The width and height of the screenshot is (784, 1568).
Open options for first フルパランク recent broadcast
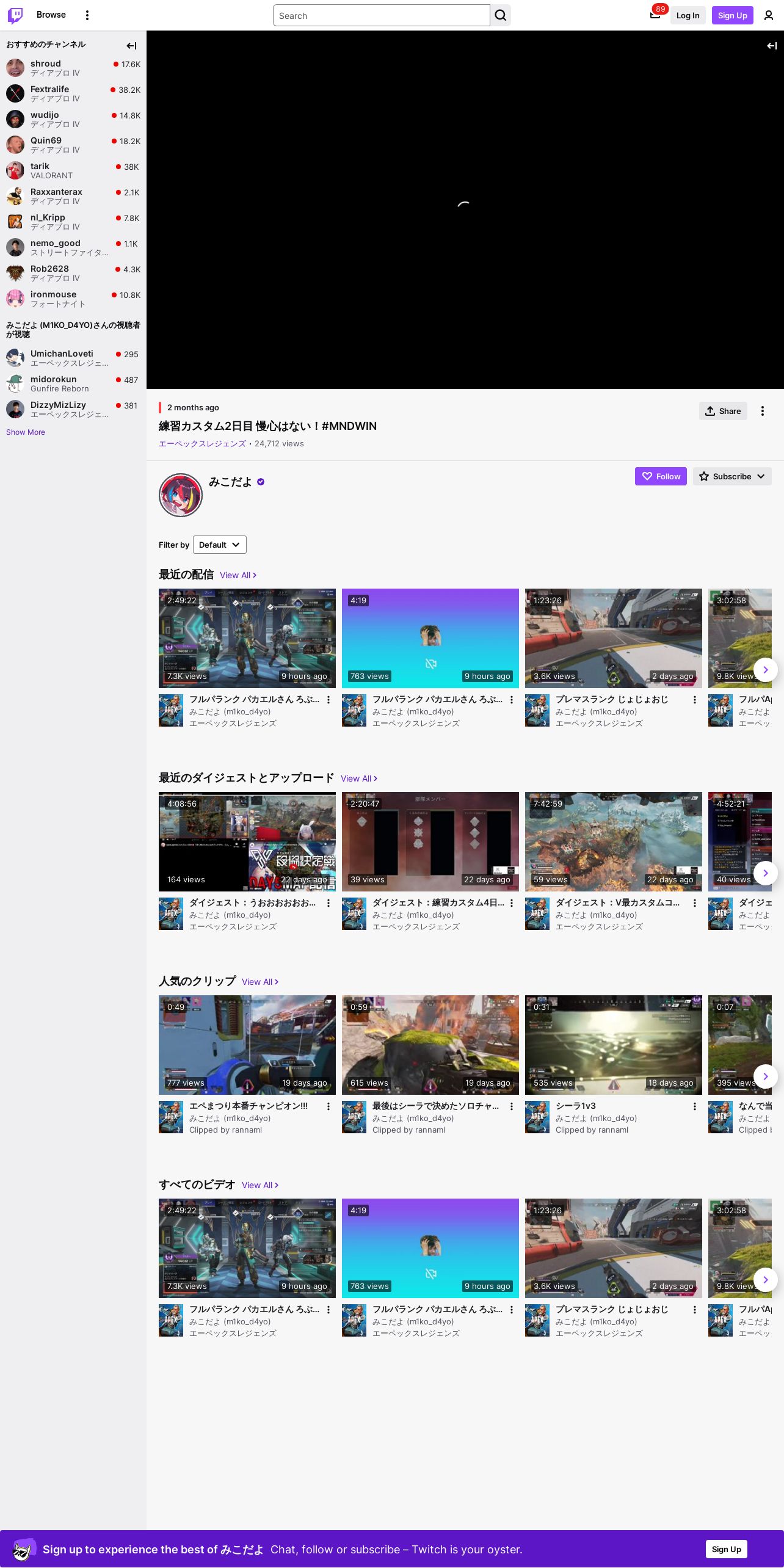(x=328, y=700)
